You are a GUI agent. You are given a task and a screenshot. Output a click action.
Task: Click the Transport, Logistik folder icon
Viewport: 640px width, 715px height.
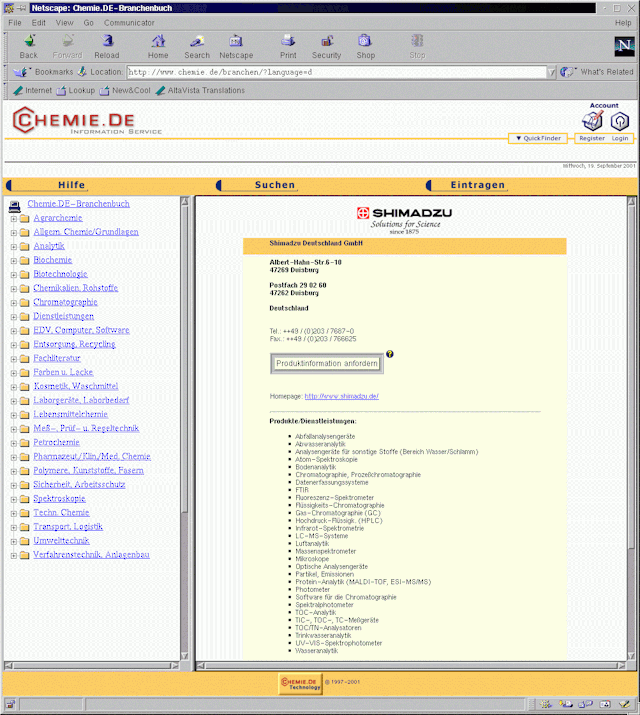[25, 528]
